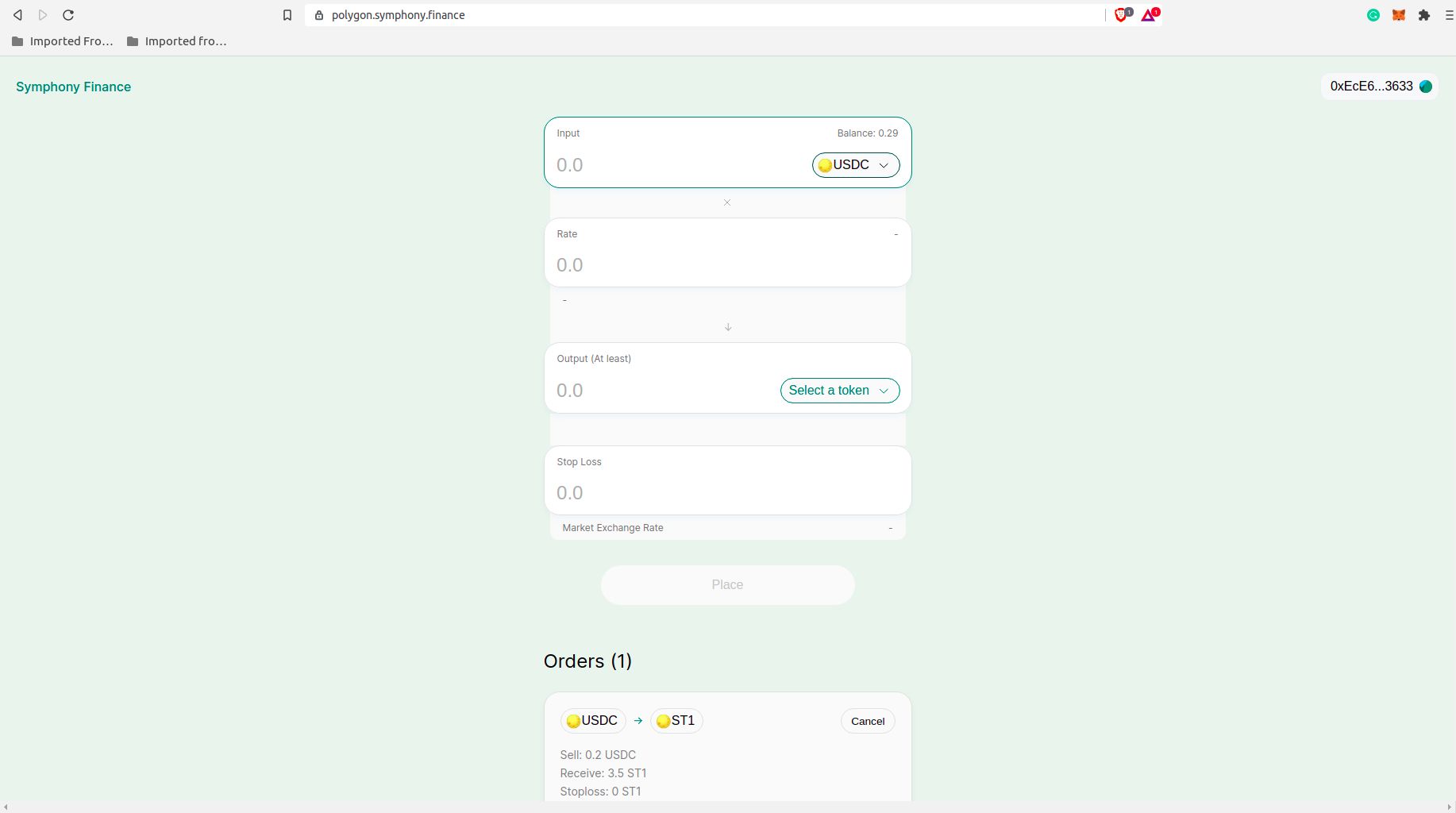Click Symphony Finance logo link
Viewport: 1456px width, 813px height.
(x=73, y=87)
